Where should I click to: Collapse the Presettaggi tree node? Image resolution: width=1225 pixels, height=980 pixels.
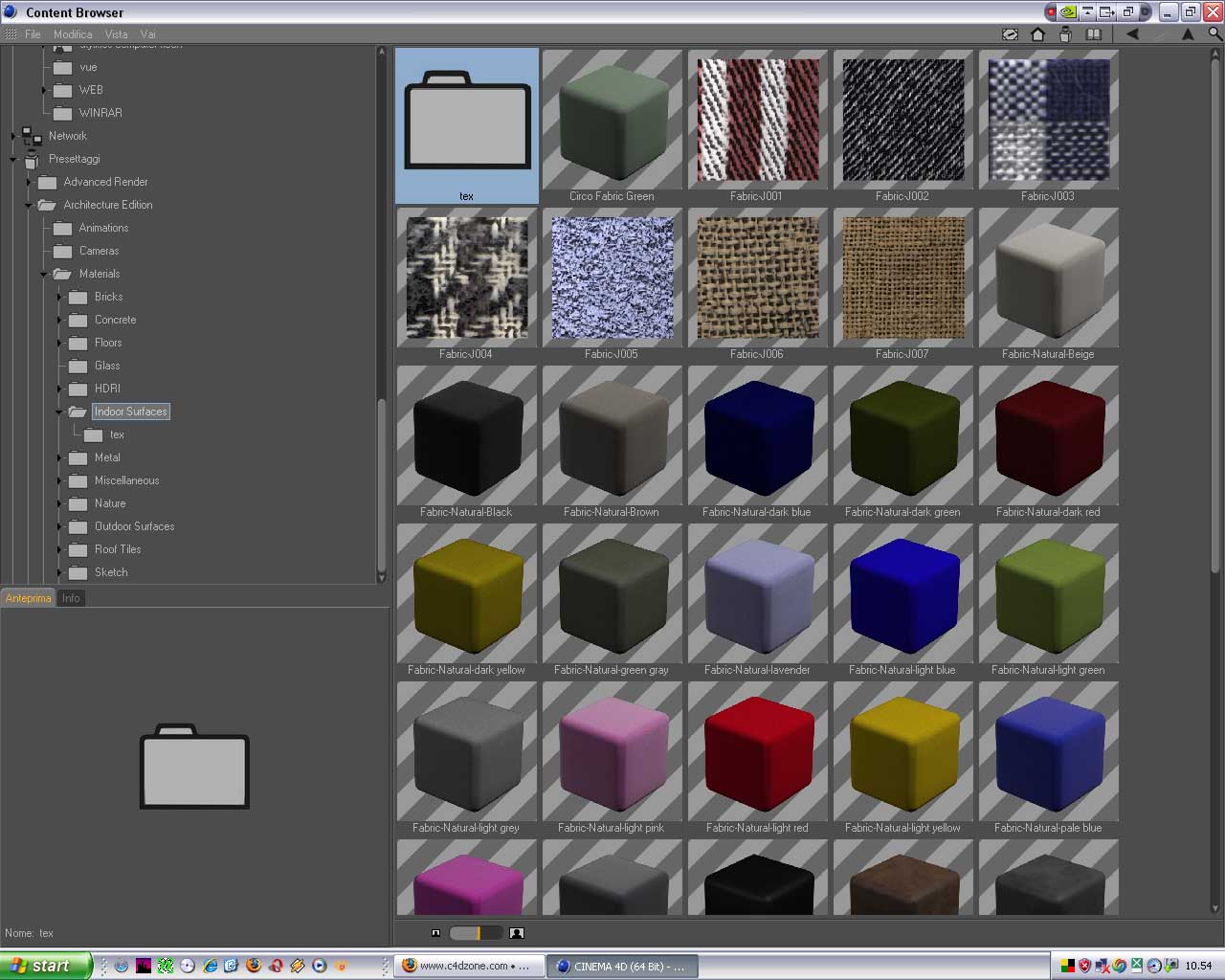click(x=13, y=159)
